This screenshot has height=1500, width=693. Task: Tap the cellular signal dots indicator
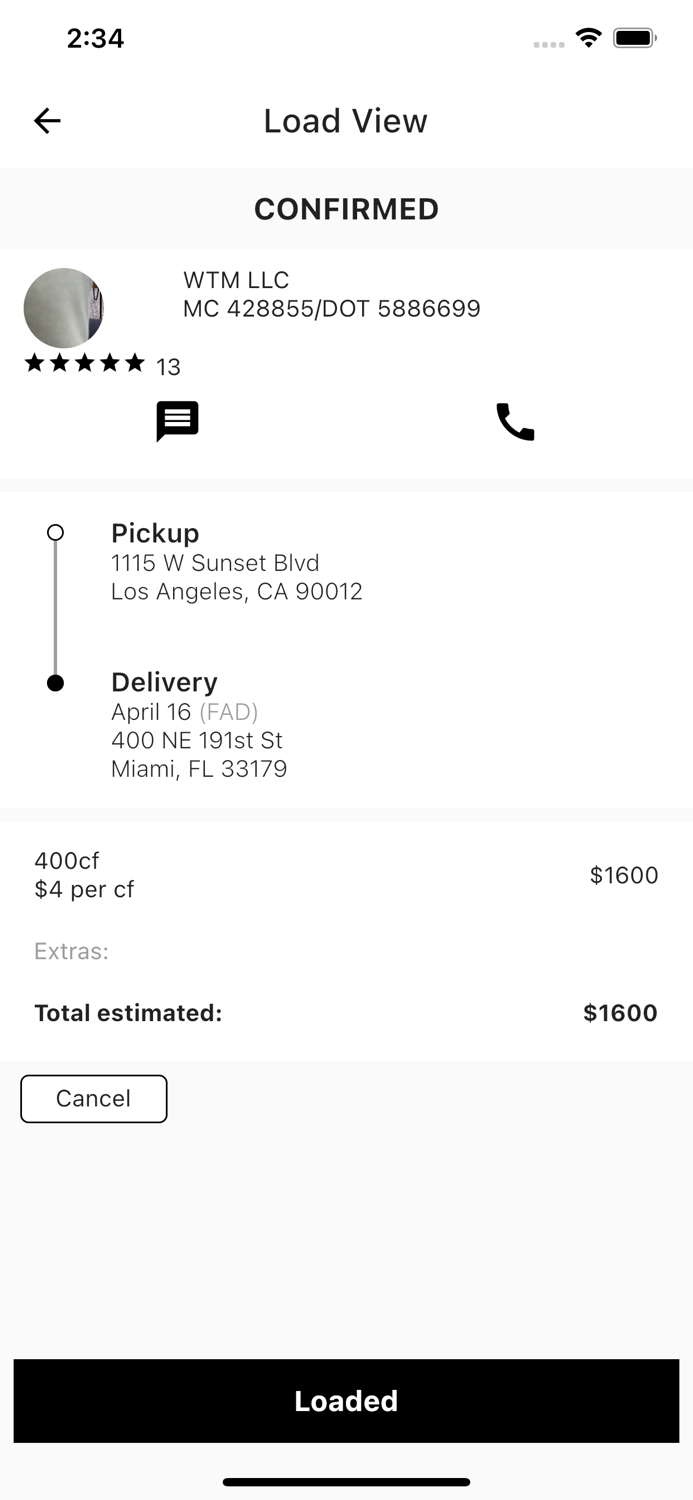(x=549, y=42)
